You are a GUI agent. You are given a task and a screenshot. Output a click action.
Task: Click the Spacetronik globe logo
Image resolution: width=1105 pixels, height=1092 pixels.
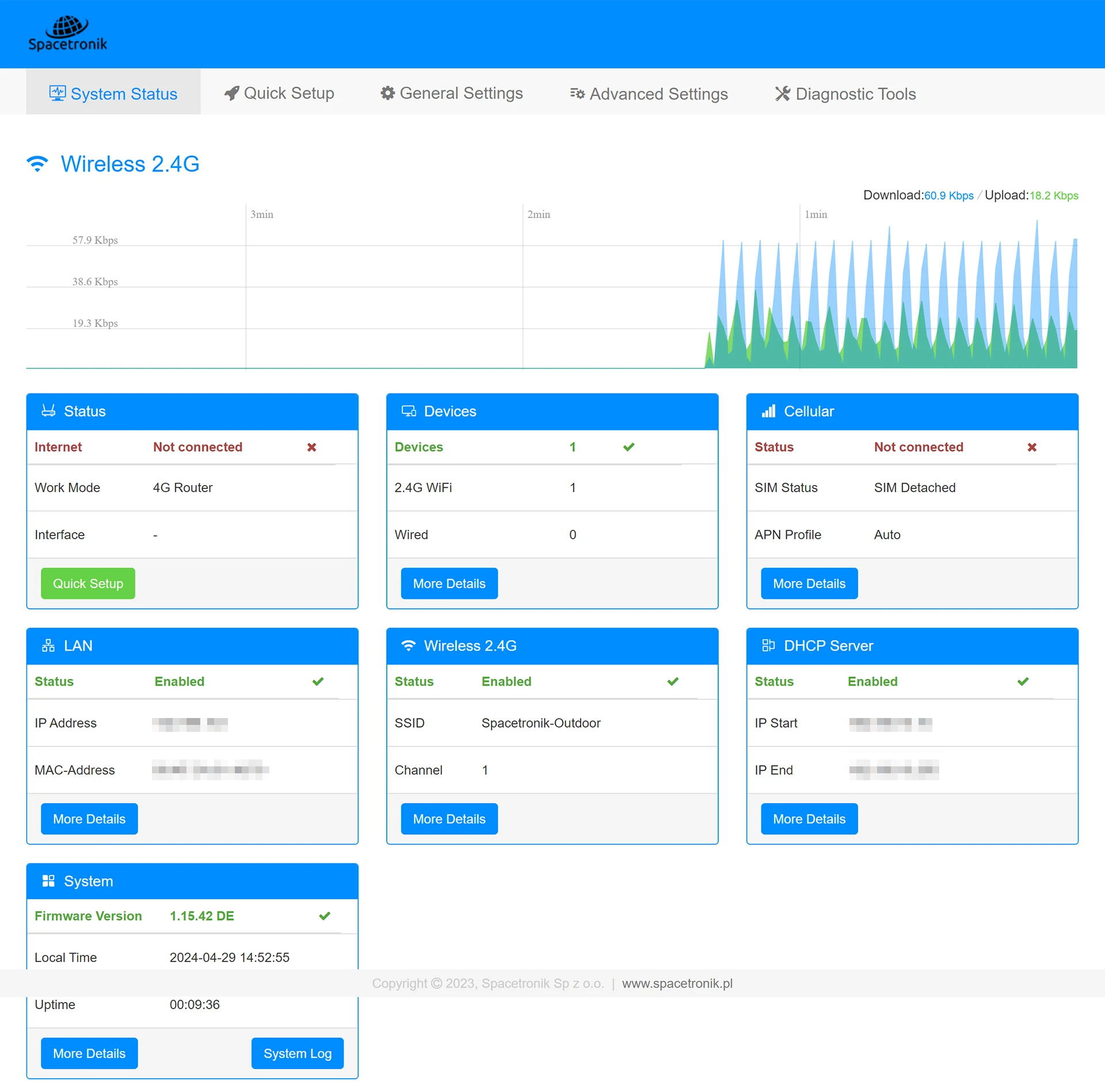tap(68, 33)
